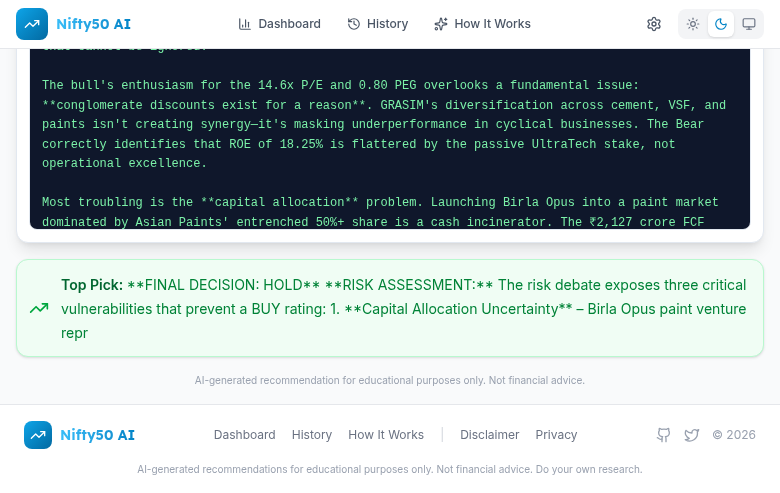This screenshot has height=493, width=780.
Task: Click the footer Twitter bird icon
Action: pyautogui.click(x=691, y=435)
